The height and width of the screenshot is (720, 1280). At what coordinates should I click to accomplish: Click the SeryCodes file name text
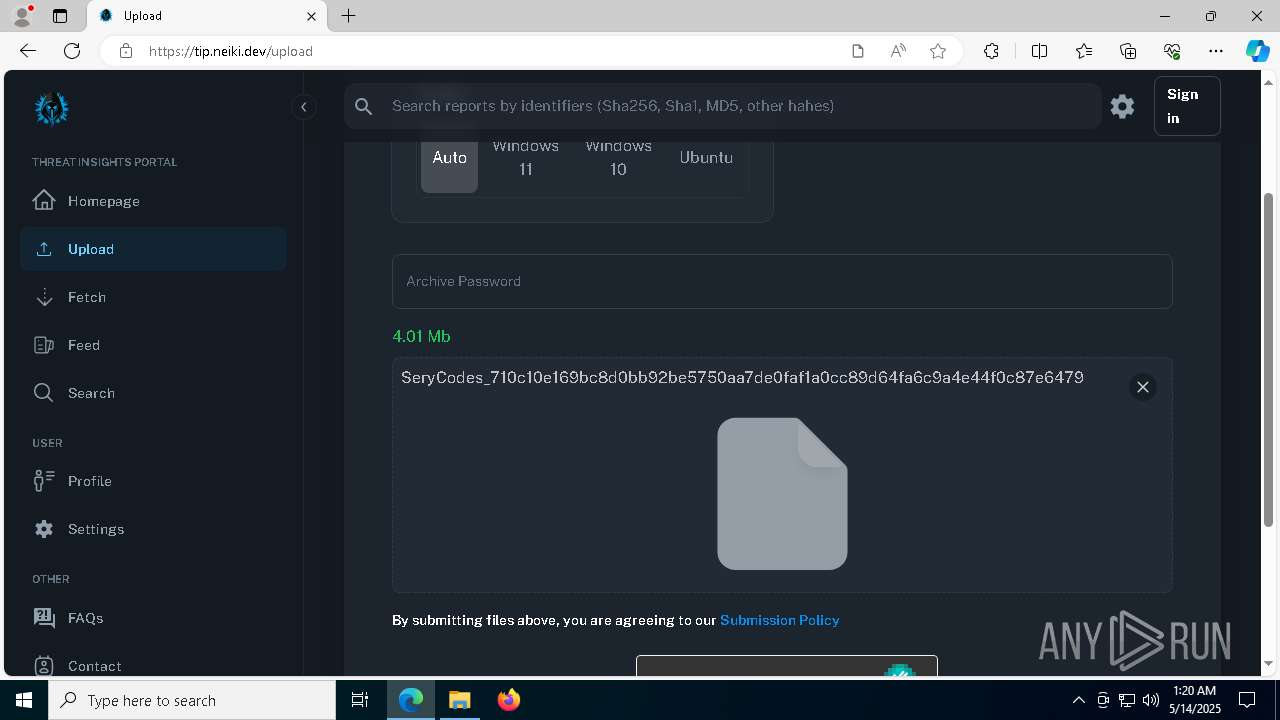click(x=742, y=377)
